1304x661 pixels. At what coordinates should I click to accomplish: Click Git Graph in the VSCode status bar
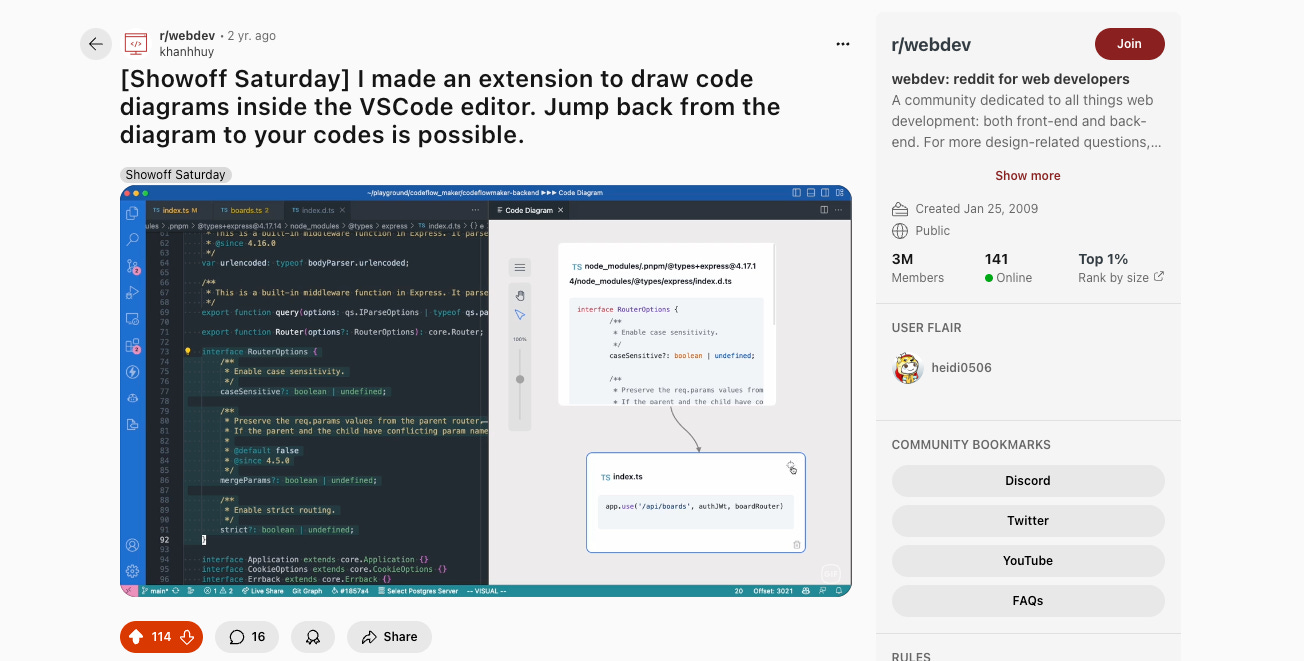[306, 591]
